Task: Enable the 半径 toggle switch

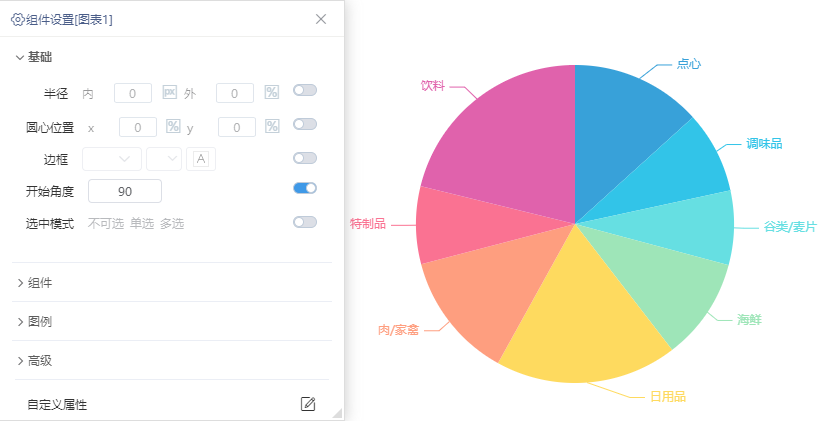Action: click(305, 90)
